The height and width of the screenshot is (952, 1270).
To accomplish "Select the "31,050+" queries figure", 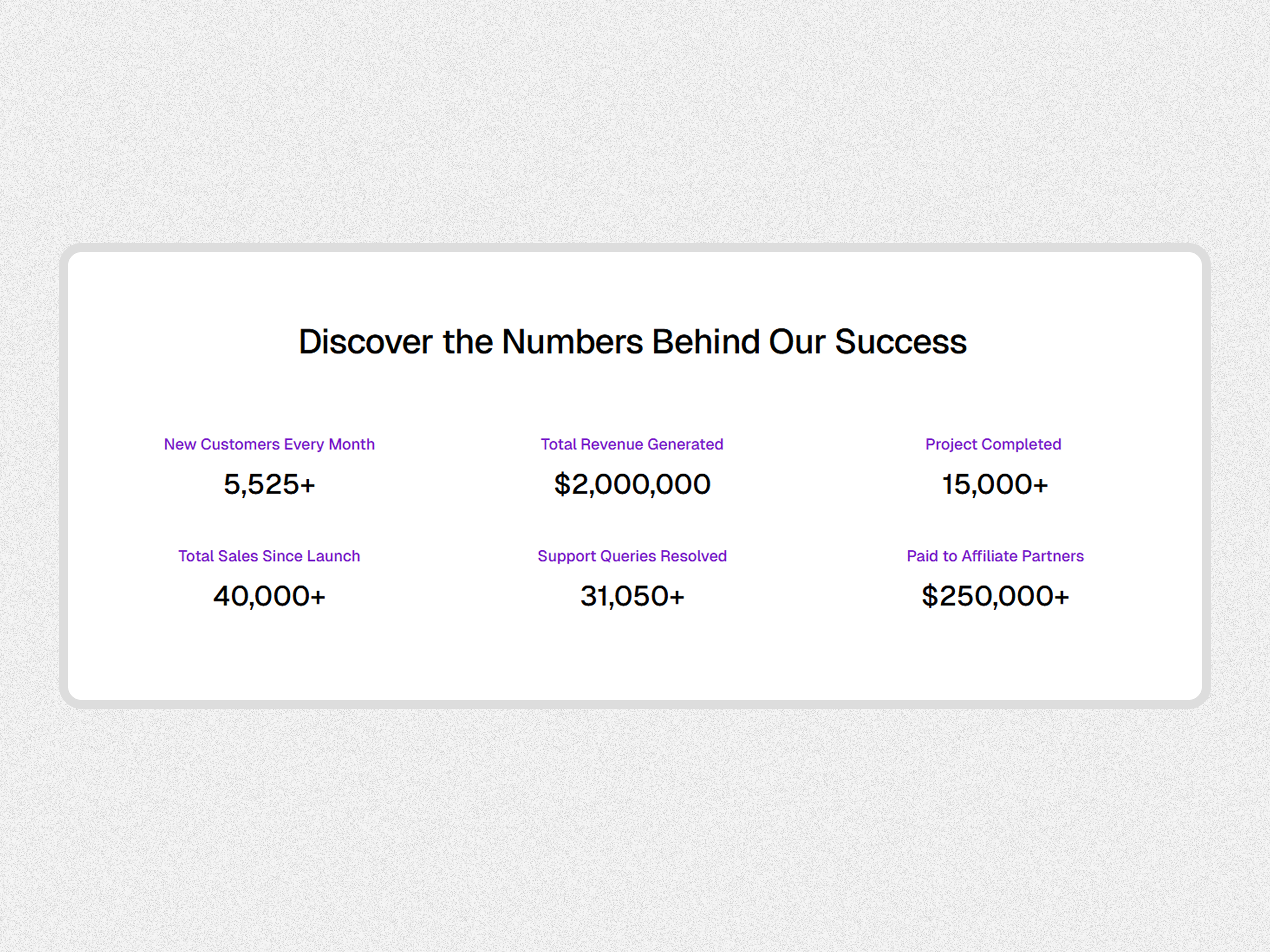I will (632, 596).
